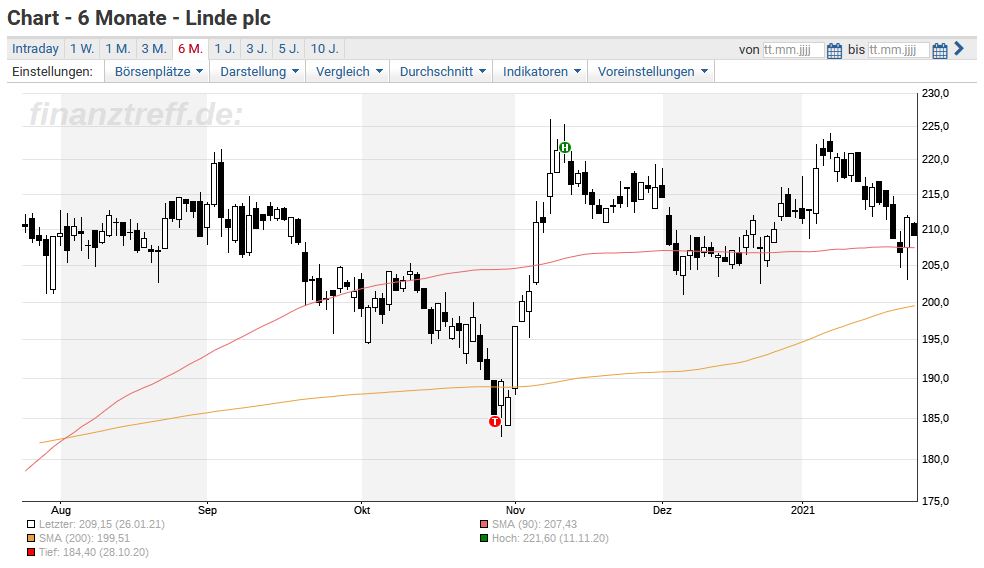Click the 'Einstellungen:' label

point(52,72)
